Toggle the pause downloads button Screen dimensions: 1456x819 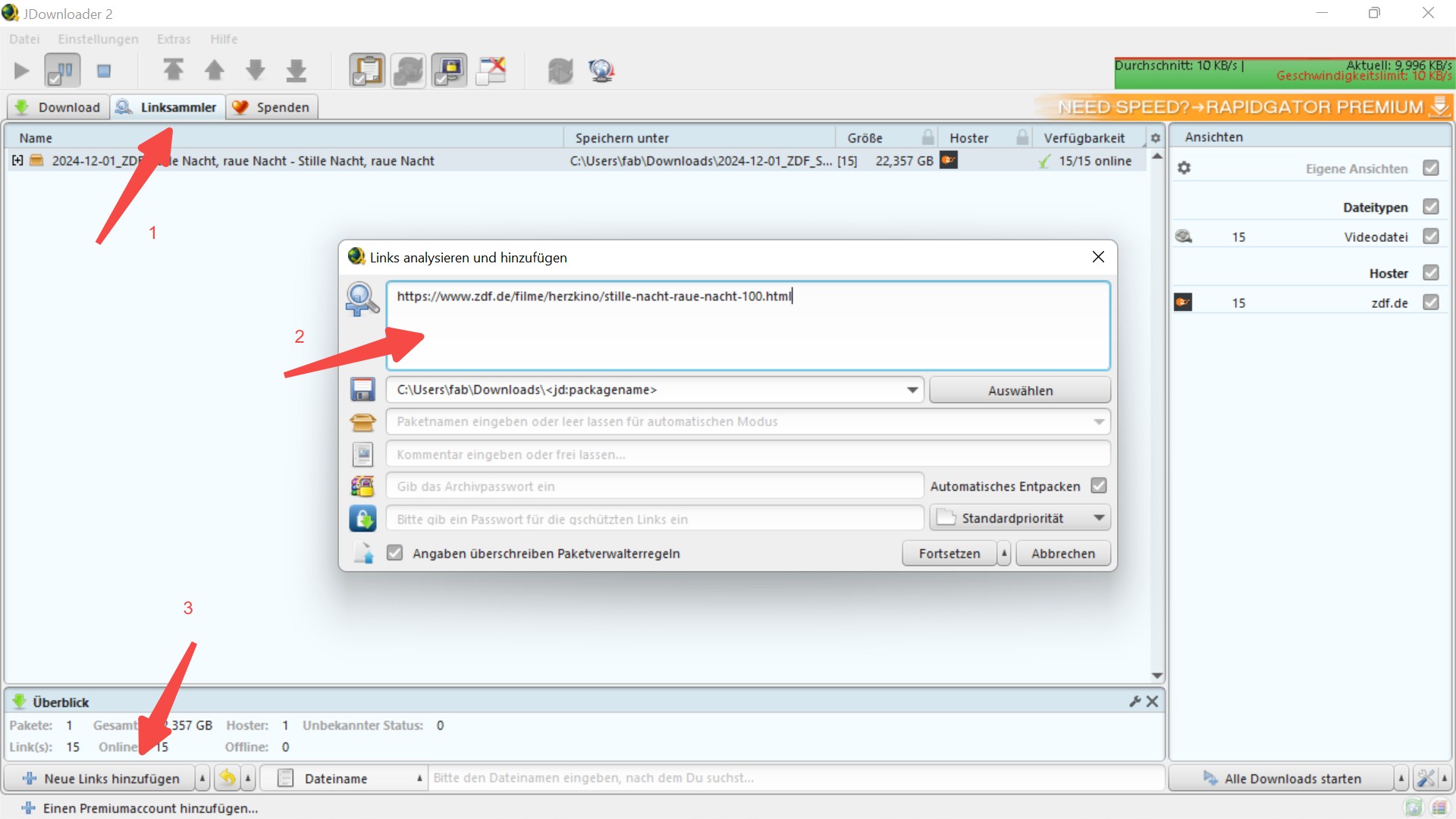point(62,71)
